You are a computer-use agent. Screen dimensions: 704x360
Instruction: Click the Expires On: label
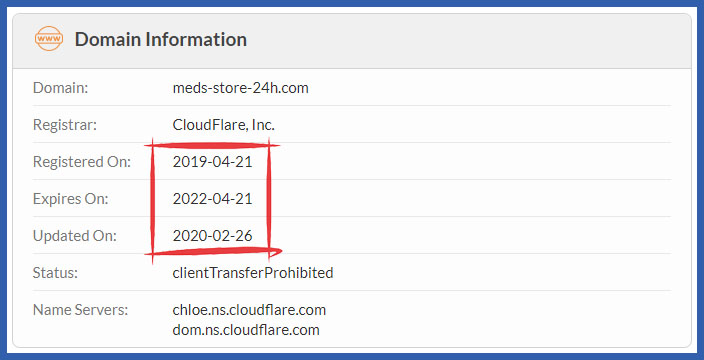(x=70, y=199)
